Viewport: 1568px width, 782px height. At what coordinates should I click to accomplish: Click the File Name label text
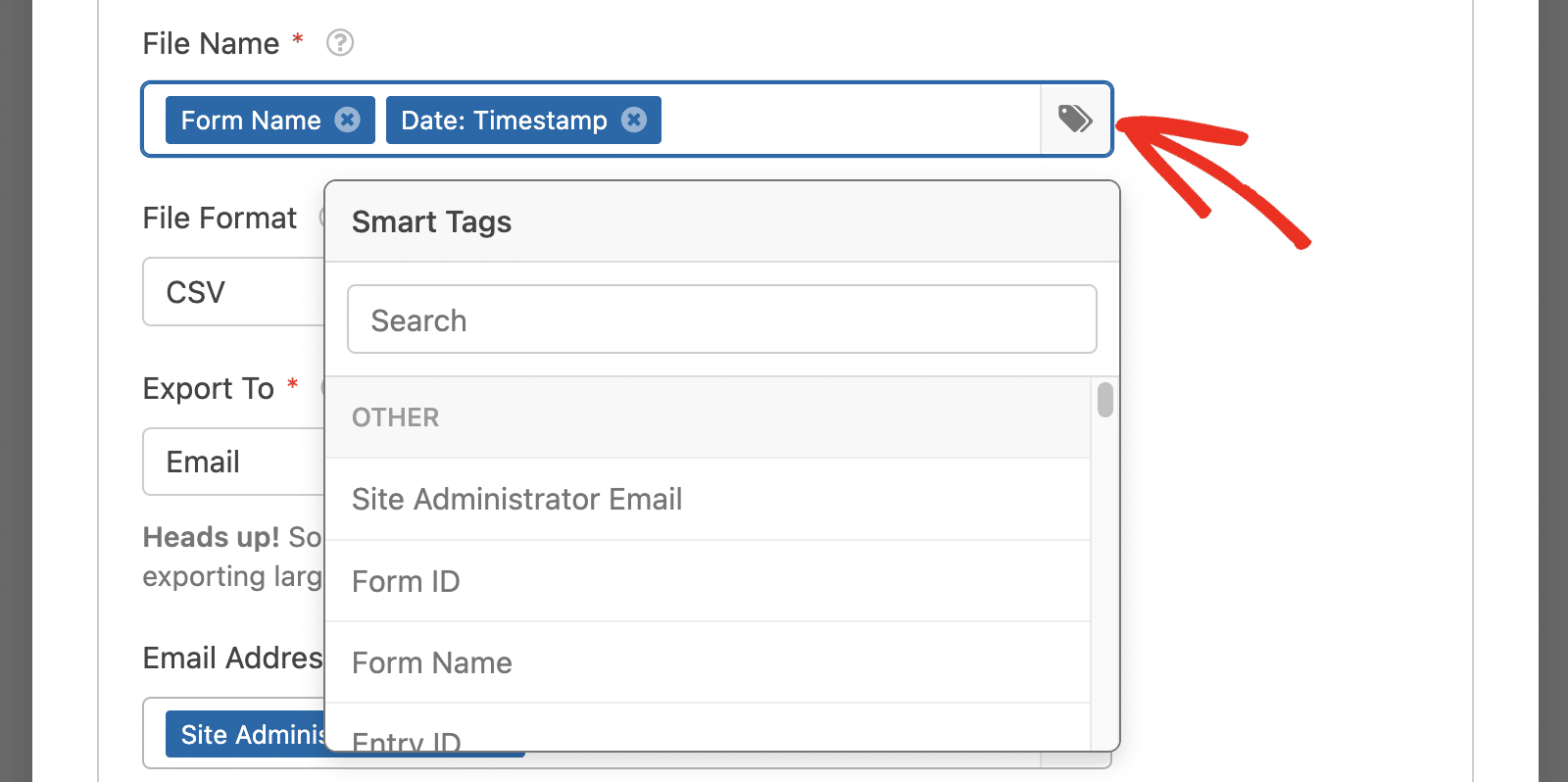211,43
